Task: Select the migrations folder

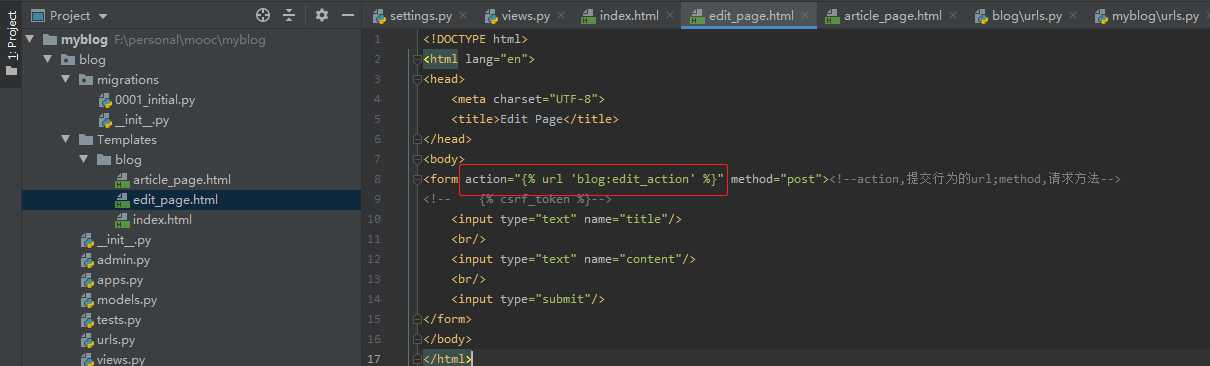Action: point(127,80)
